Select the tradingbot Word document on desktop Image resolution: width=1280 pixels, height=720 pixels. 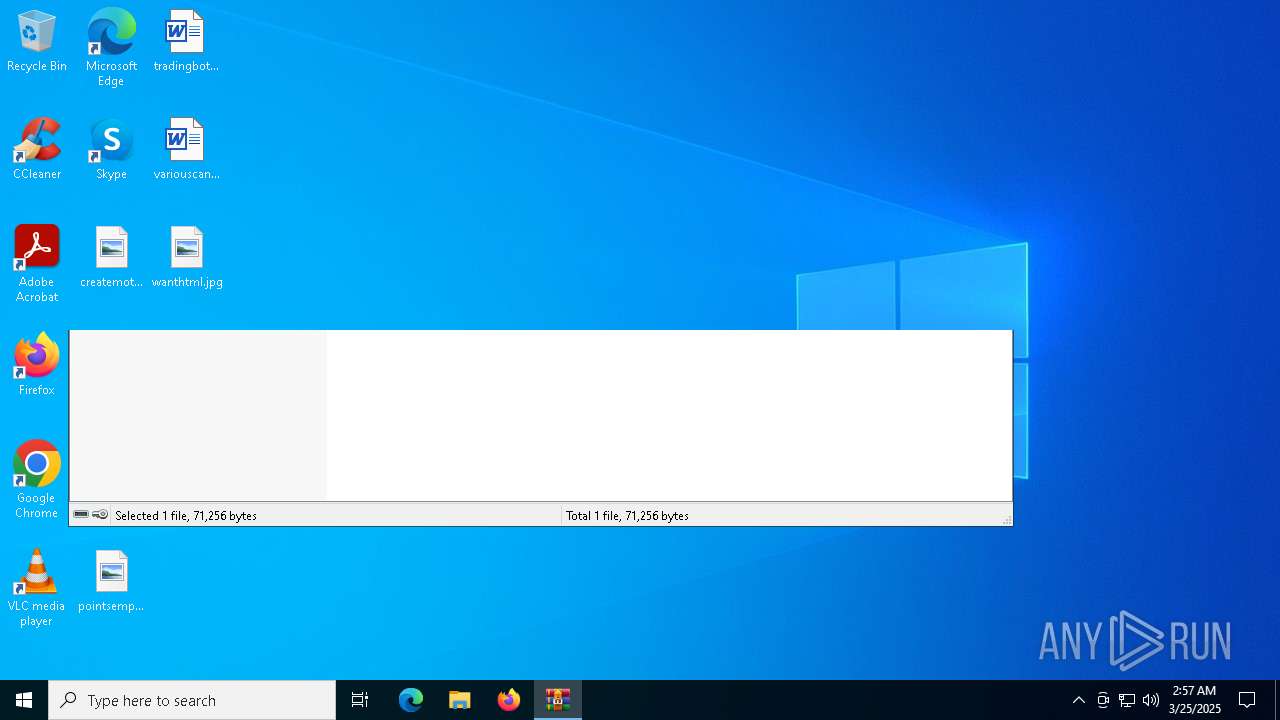pos(186,42)
